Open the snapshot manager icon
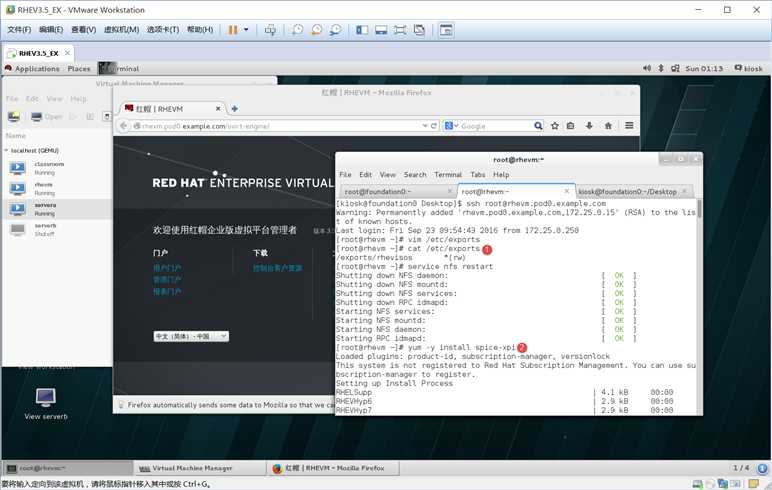Screen dimensions: 772x490 click(335, 30)
